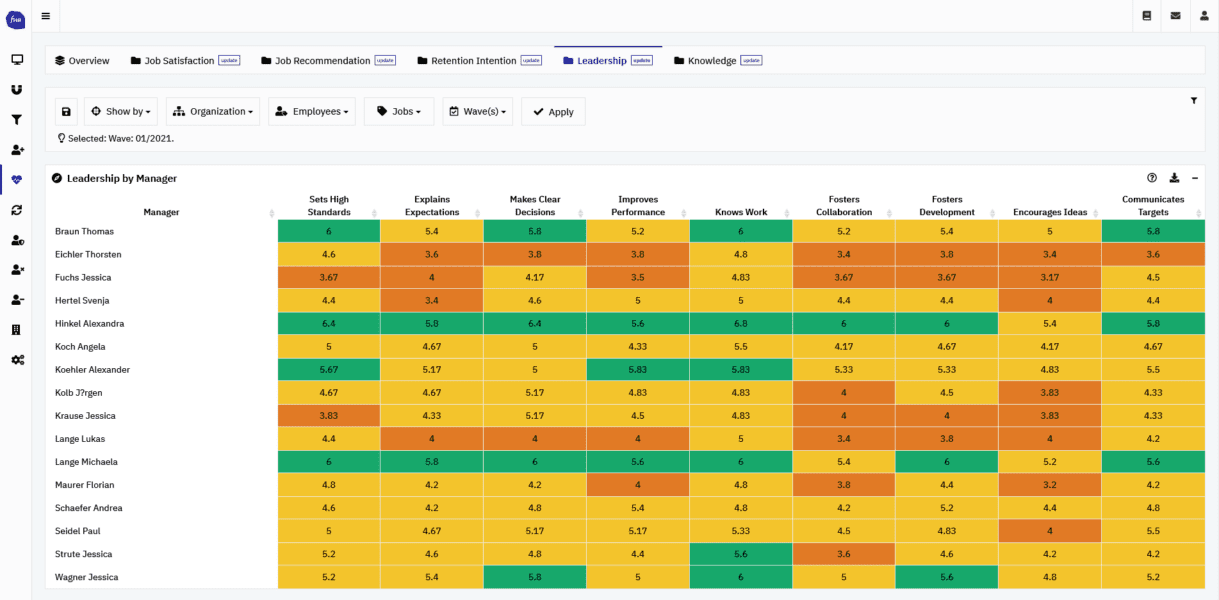Download the Leadership by Manager table

(1173, 178)
